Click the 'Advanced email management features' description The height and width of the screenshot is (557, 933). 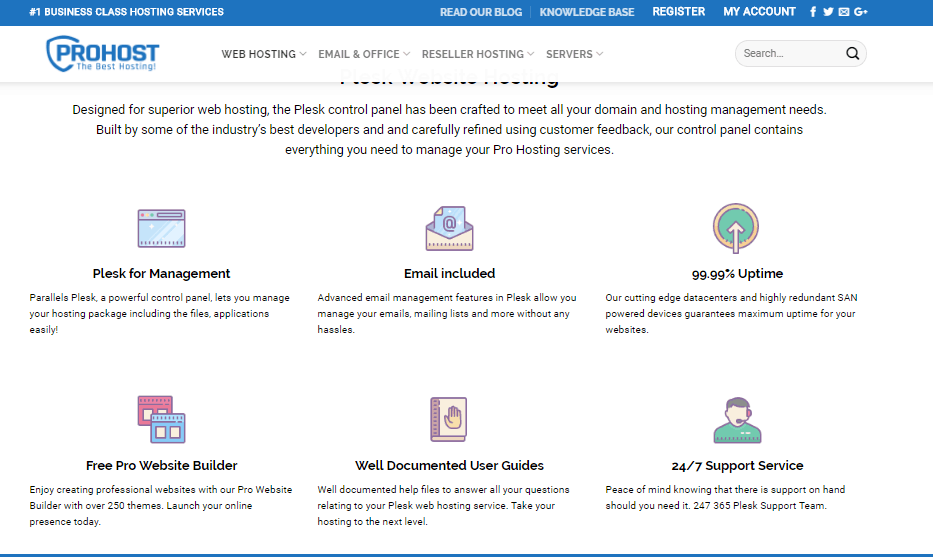(x=447, y=314)
